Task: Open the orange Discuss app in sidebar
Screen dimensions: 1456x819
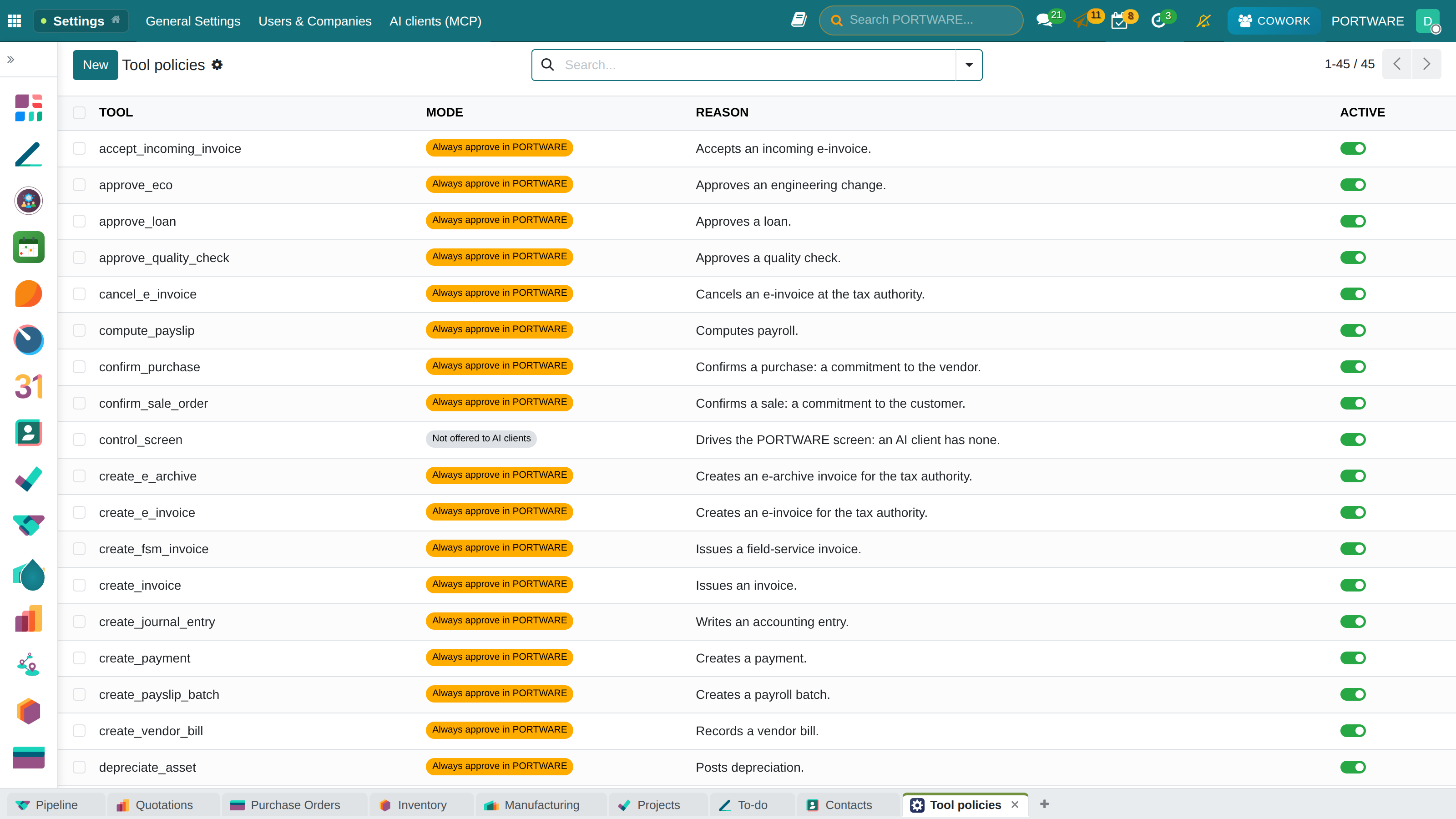Action: pyautogui.click(x=28, y=293)
